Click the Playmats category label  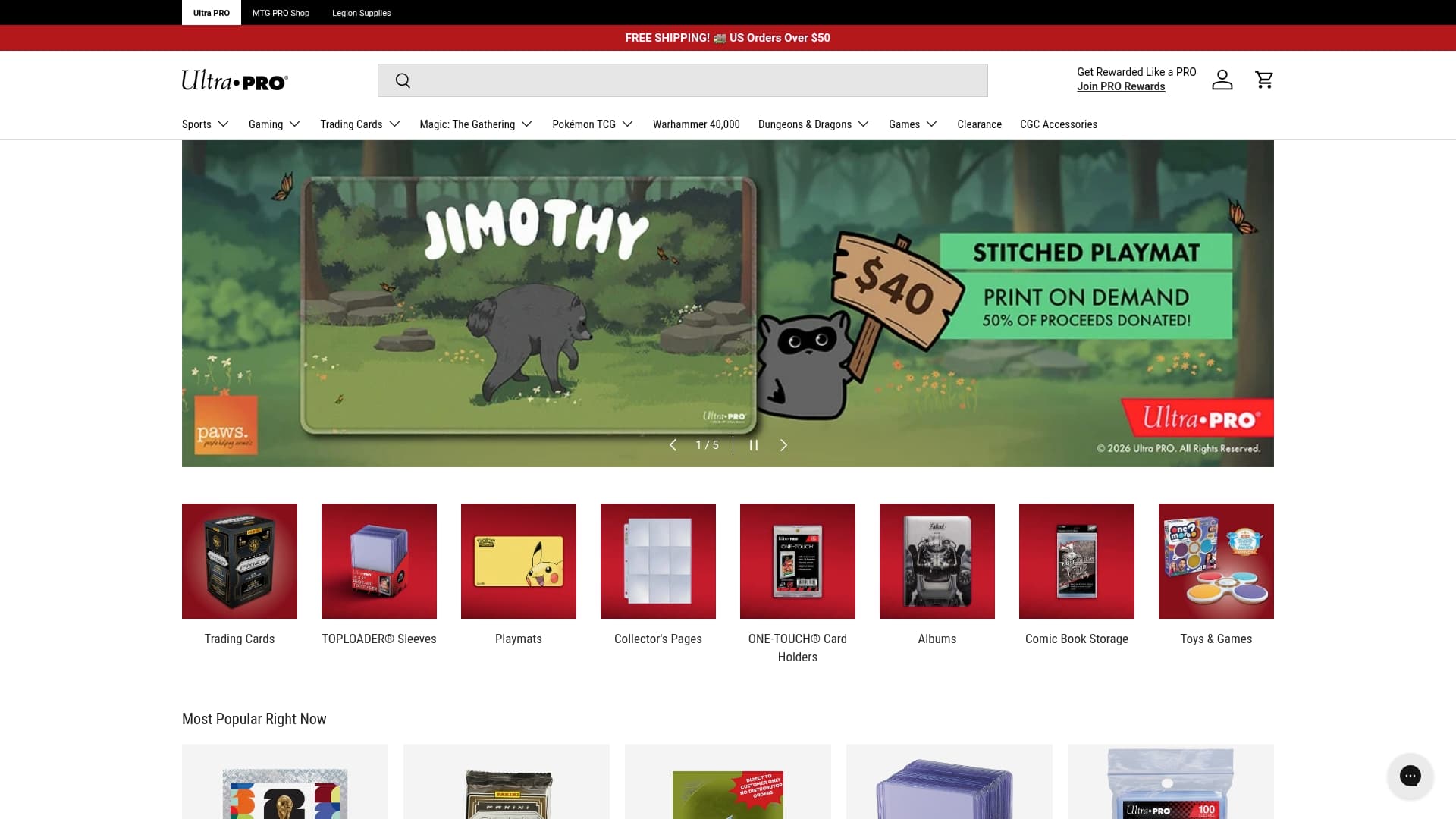click(519, 639)
